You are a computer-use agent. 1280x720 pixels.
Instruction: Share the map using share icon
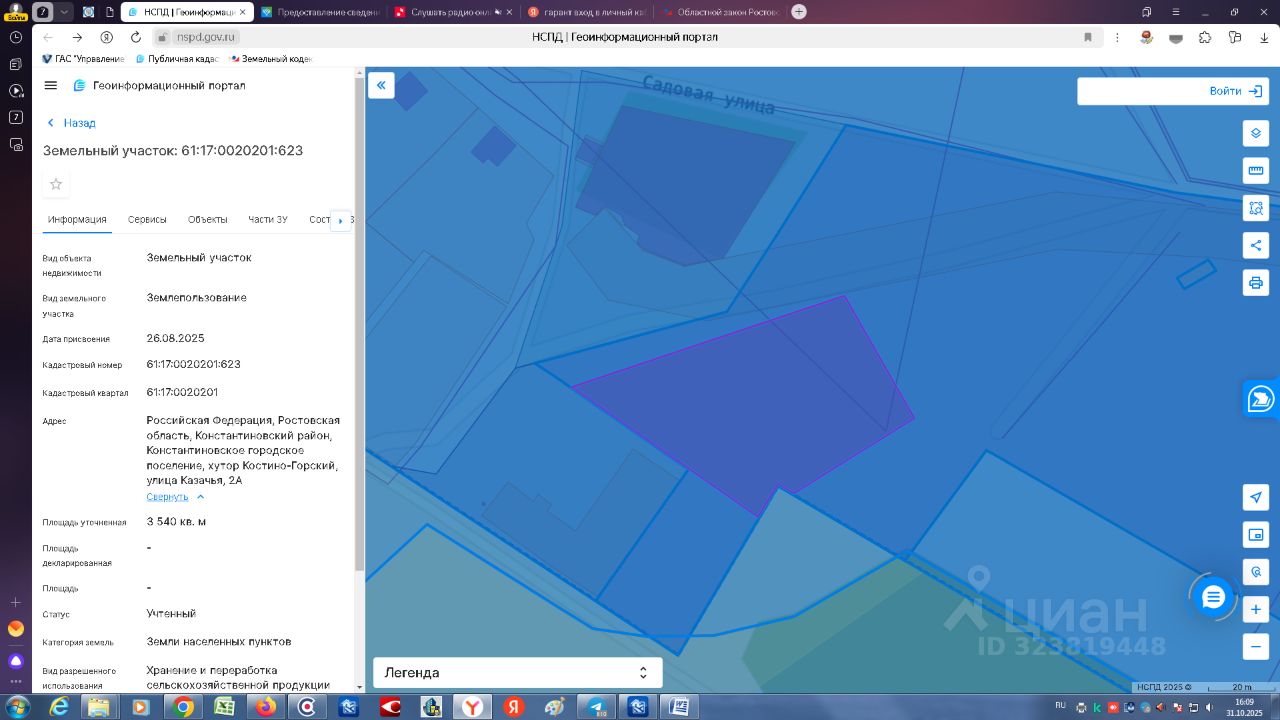pos(1256,245)
